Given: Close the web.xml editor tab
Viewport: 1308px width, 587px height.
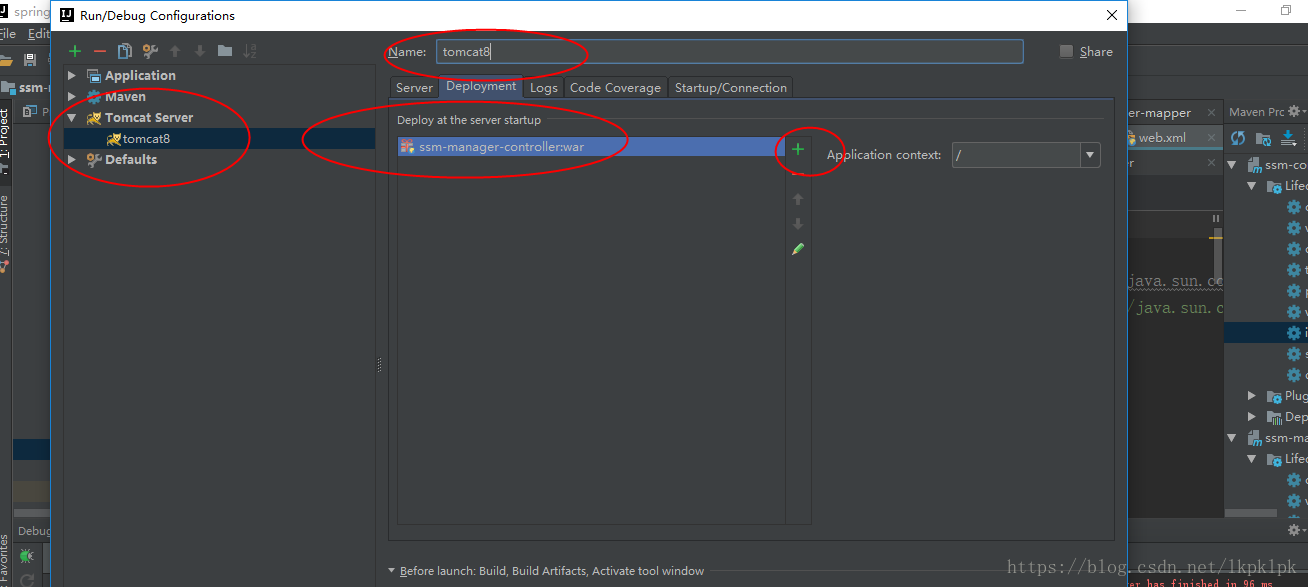Looking at the screenshot, I should [x=1211, y=138].
